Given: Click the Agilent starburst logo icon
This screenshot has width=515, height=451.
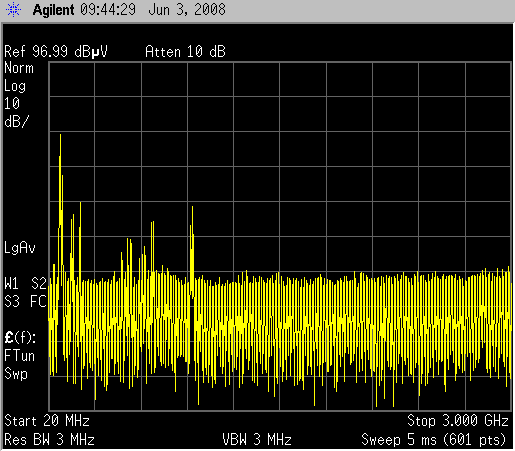Looking at the screenshot, I should pyautogui.click(x=13, y=10).
